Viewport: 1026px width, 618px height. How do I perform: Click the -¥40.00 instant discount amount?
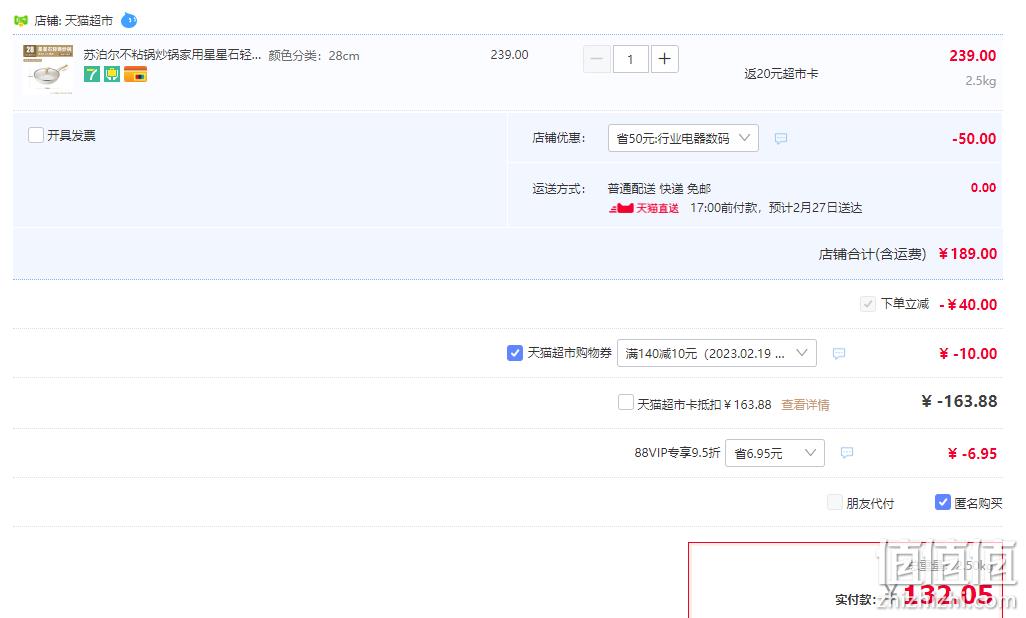click(x=968, y=304)
